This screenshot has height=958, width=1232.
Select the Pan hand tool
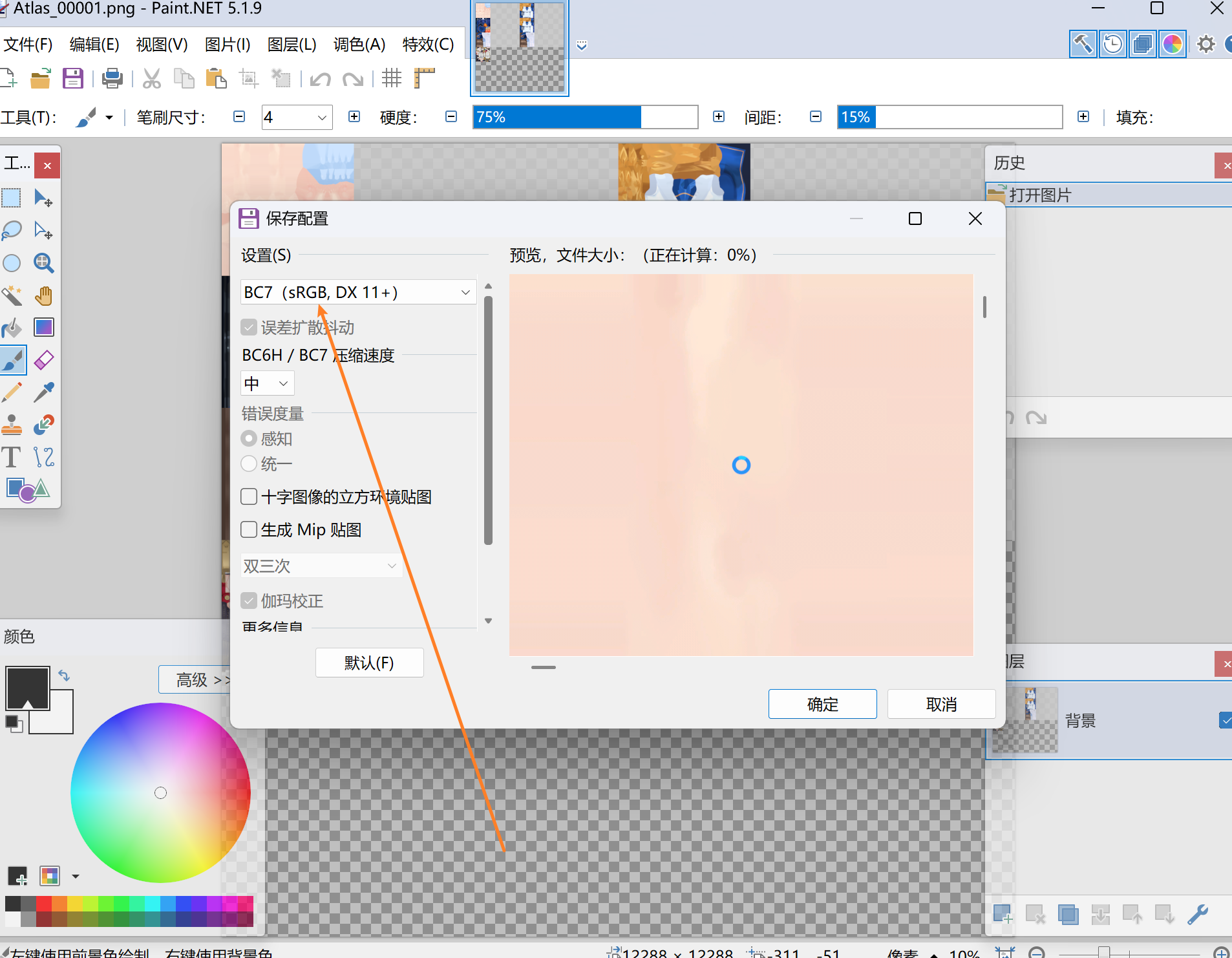(43, 295)
